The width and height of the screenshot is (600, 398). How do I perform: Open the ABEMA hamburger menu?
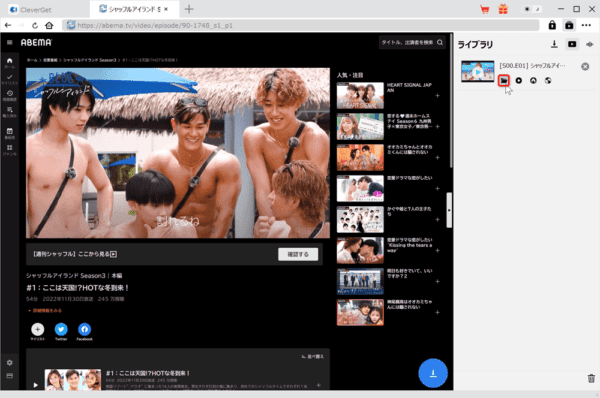[10, 42]
